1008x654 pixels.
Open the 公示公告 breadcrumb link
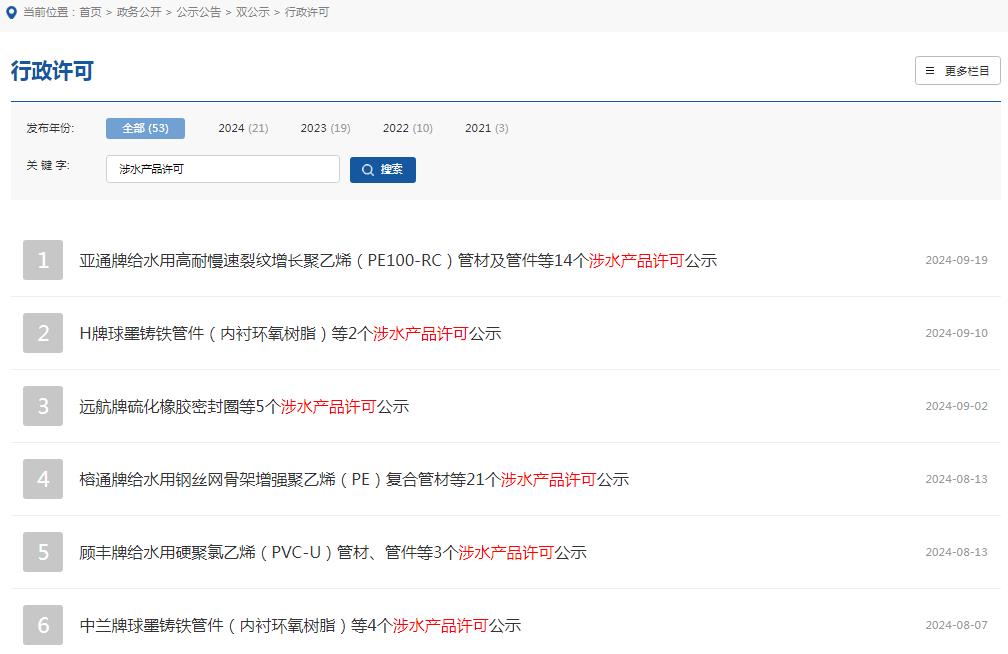click(x=199, y=12)
